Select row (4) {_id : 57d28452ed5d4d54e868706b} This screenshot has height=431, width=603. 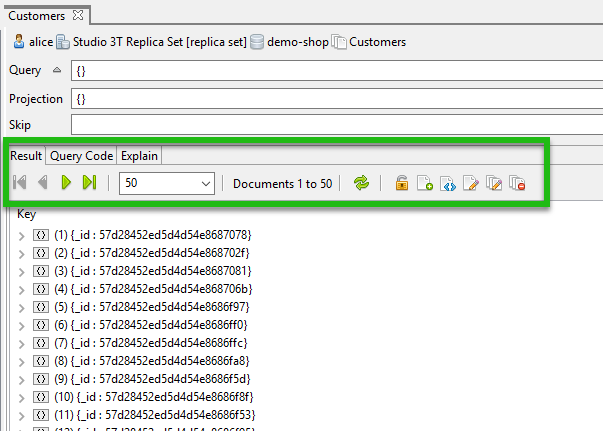coord(153,289)
